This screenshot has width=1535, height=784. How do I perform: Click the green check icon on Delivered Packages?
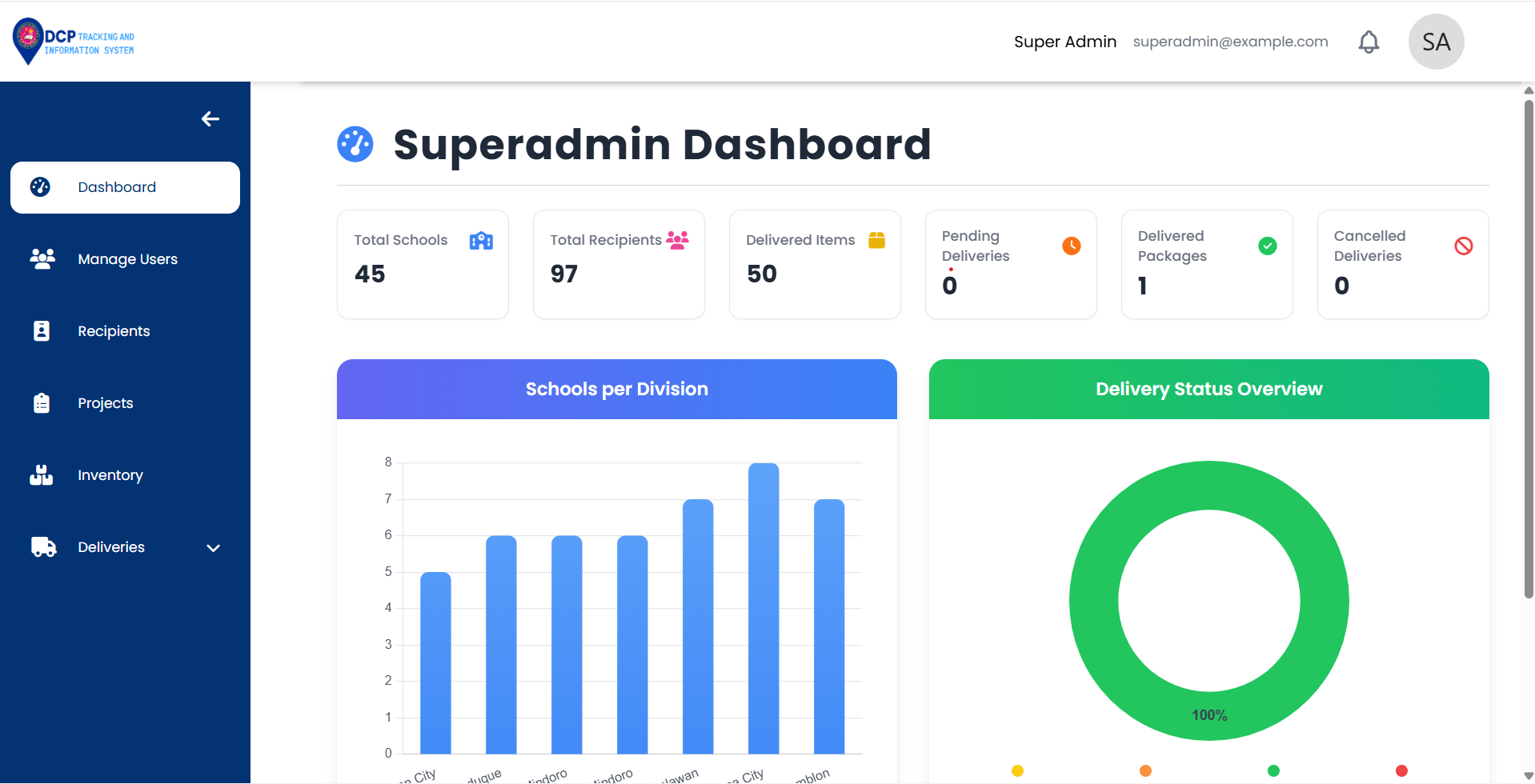(1266, 246)
